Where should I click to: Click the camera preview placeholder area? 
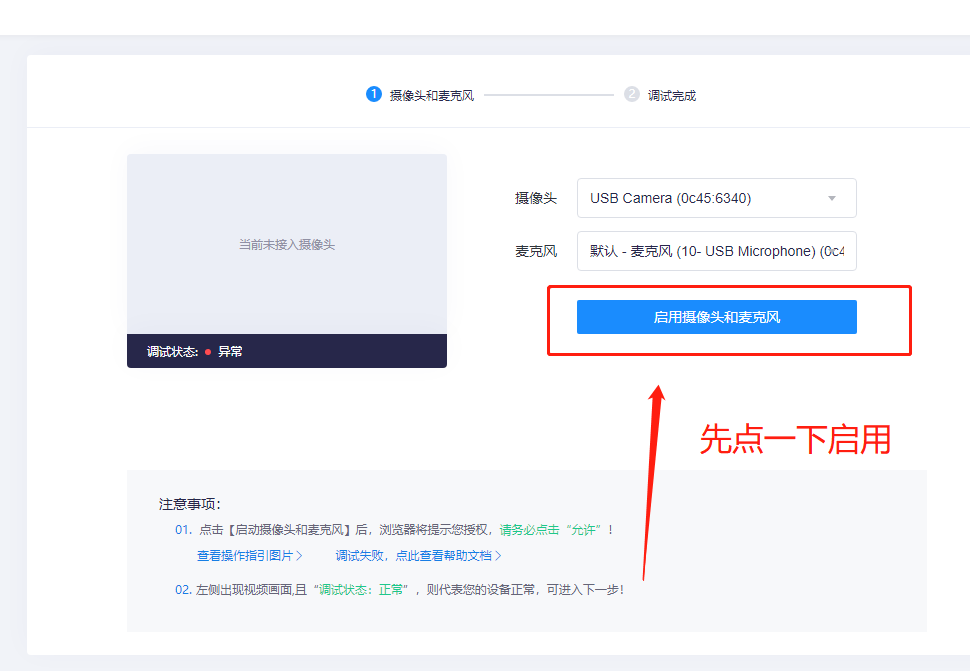[x=286, y=244]
